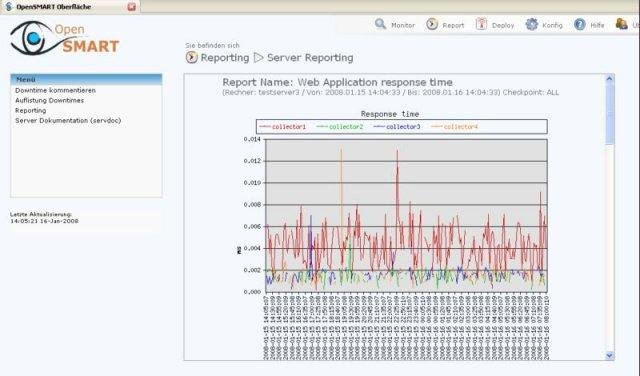Open Downtime kommentieren link
The image size is (640, 376).
[56, 90]
